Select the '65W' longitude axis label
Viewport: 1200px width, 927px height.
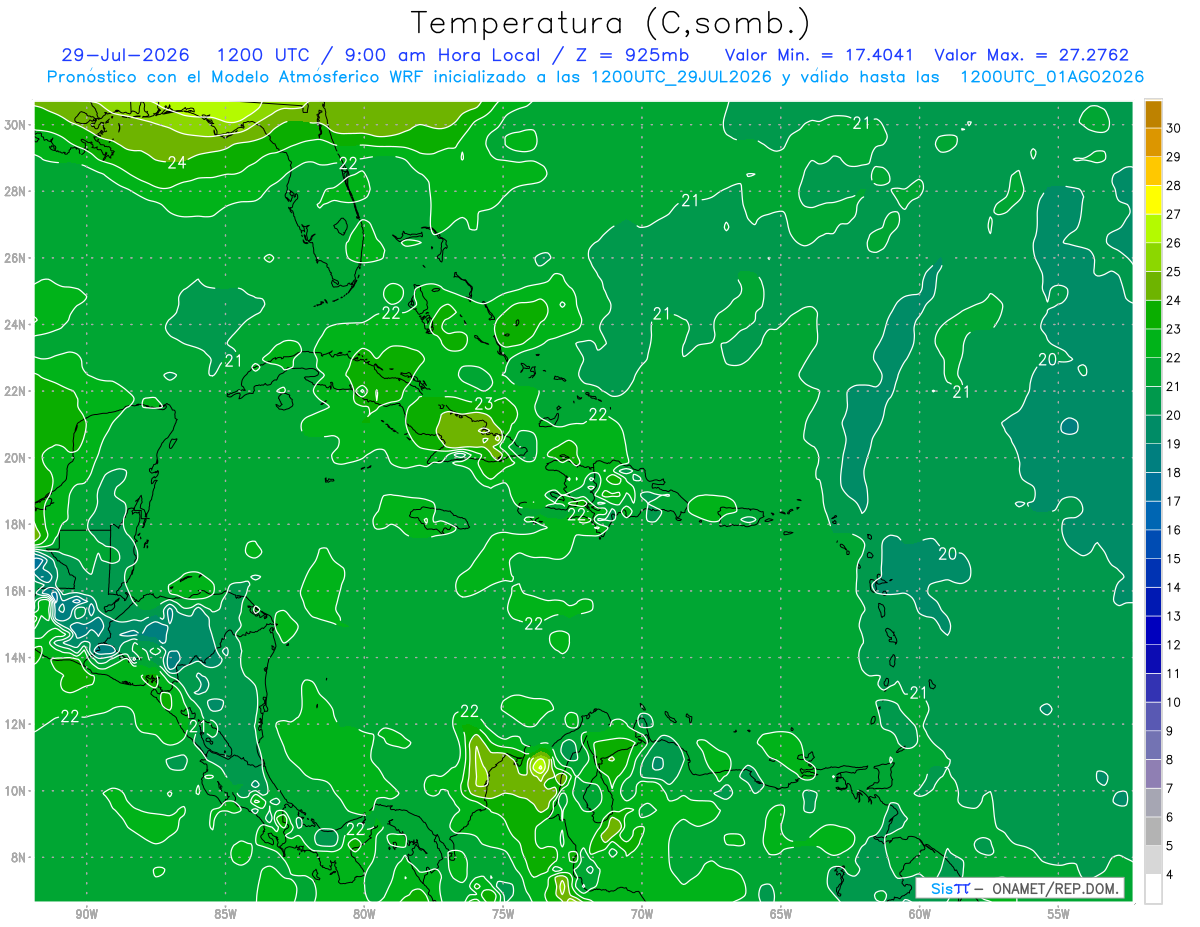pyautogui.click(x=782, y=914)
